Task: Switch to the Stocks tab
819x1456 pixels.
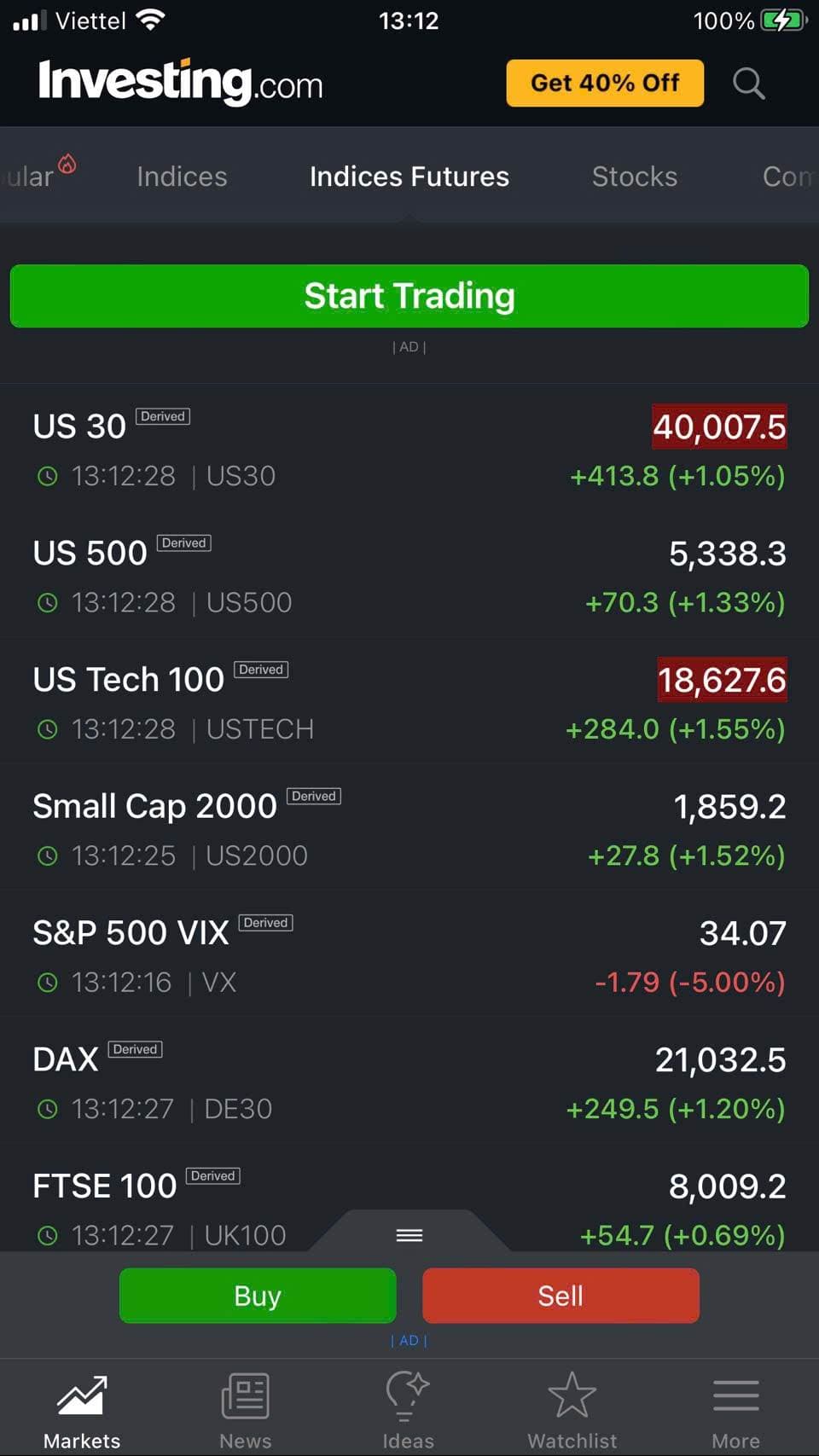Action: [635, 177]
